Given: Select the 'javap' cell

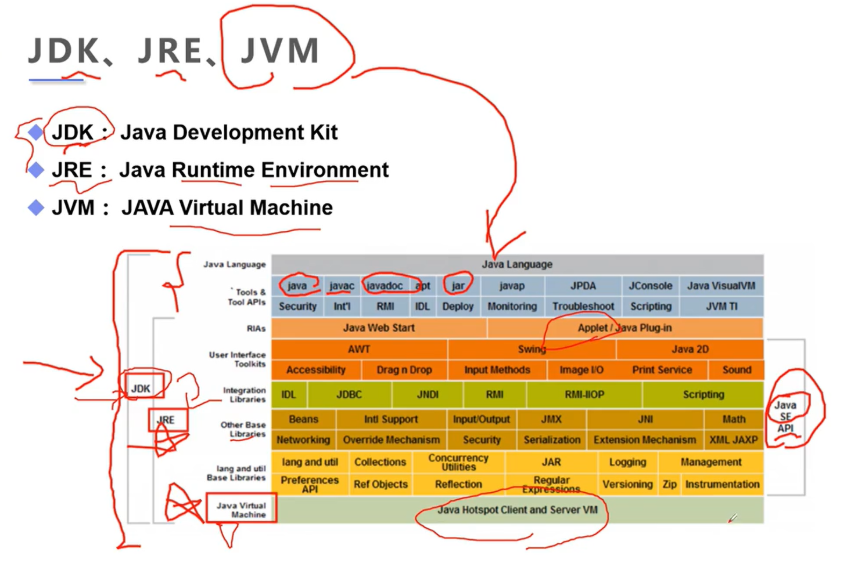Looking at the screenshot, I should click(512, 286).
